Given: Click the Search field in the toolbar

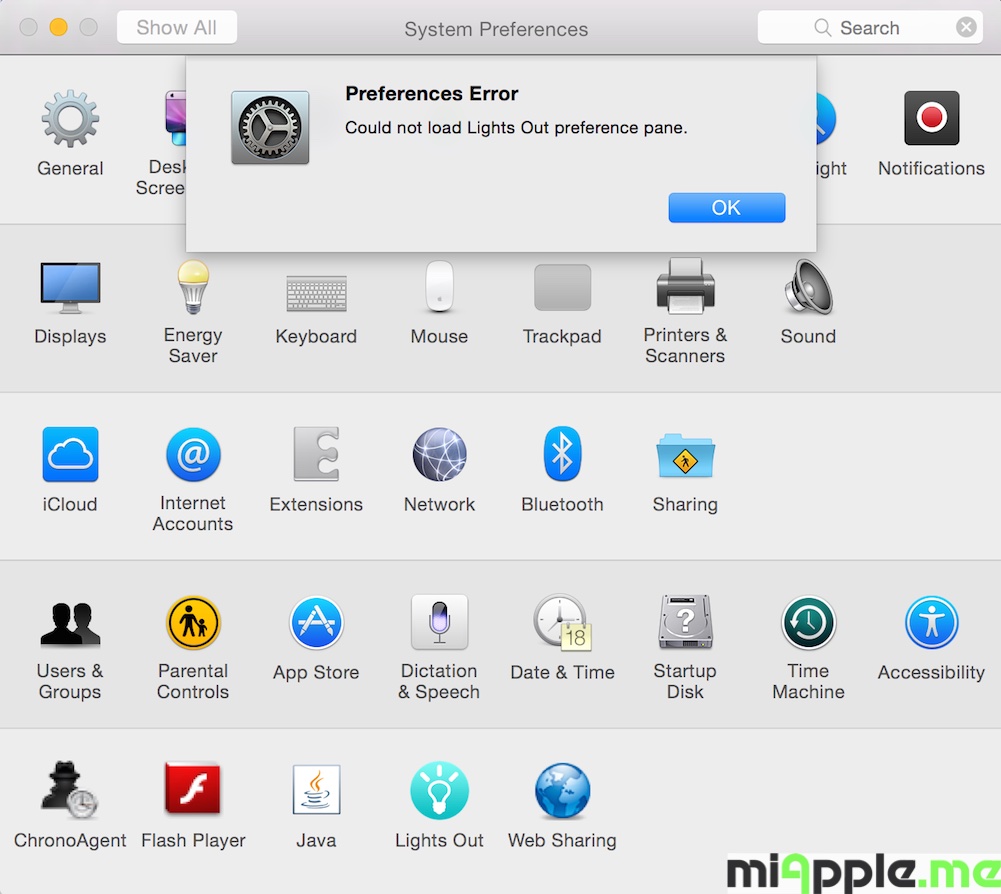Looking at the screenshot, I should 868,28.
